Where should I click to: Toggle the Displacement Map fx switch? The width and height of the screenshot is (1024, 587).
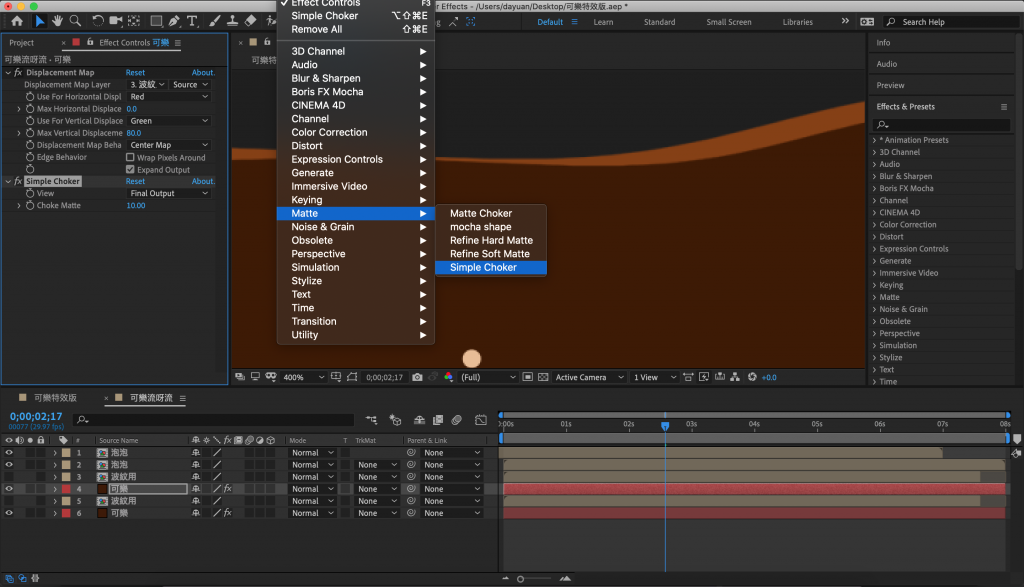(x=18, y=72)
